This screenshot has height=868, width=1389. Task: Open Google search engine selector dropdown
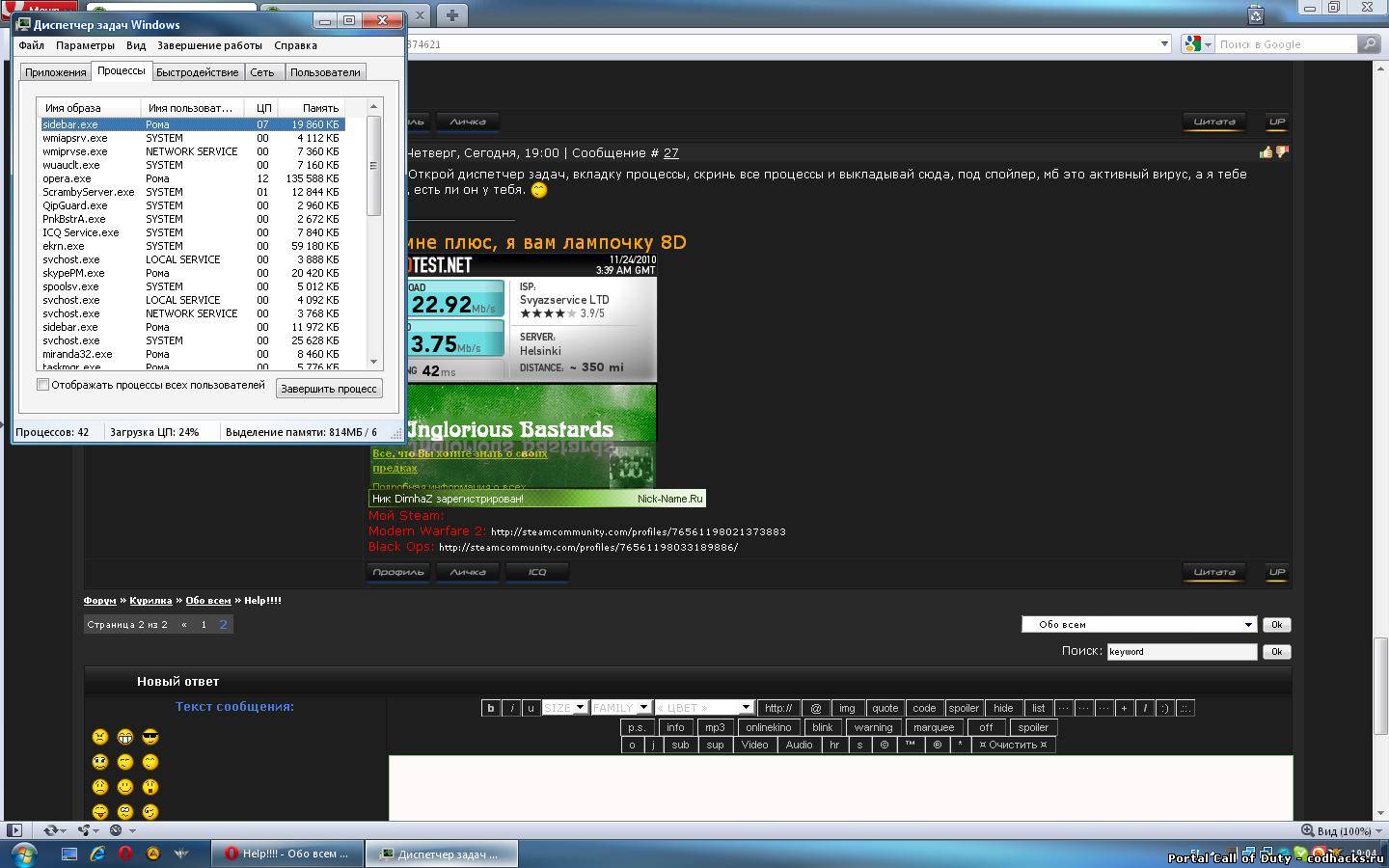tap(1197, 43)
